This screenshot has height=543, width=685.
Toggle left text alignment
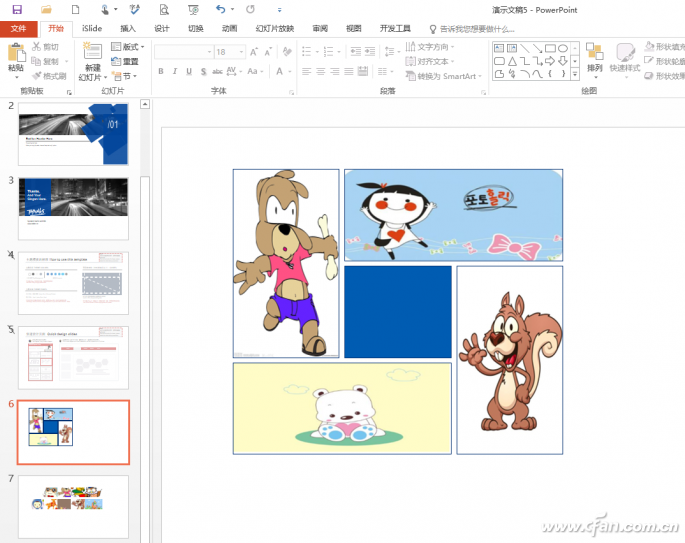click(306, 71)
